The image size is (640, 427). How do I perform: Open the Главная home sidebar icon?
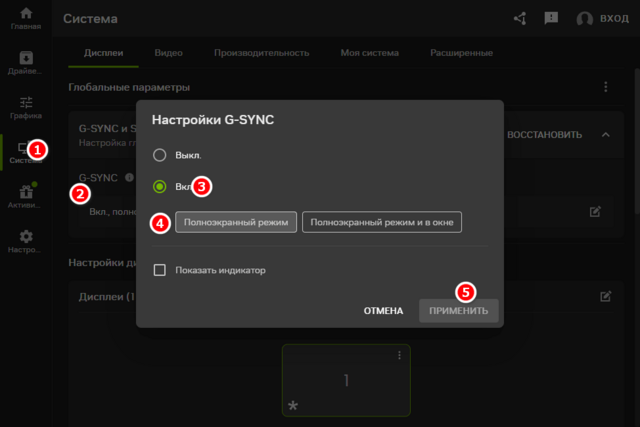tap(26, 18)
